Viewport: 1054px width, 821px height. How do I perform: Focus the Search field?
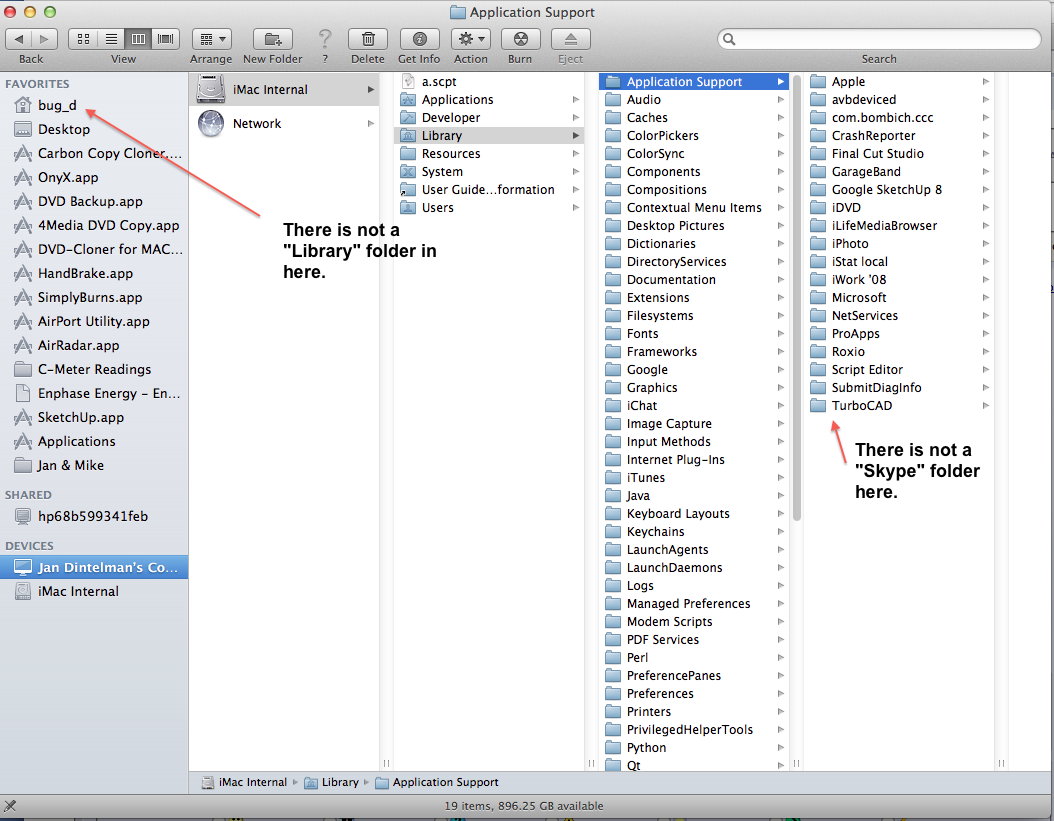click(879, 39)
